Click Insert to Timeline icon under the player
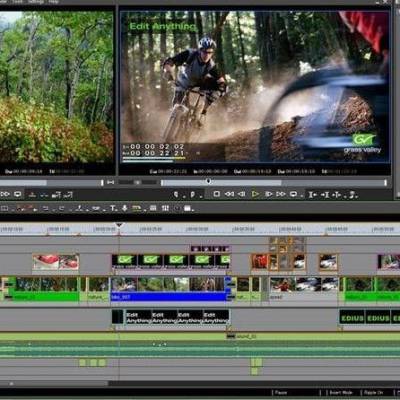The image size is (400, 400). tap(57, 195)
